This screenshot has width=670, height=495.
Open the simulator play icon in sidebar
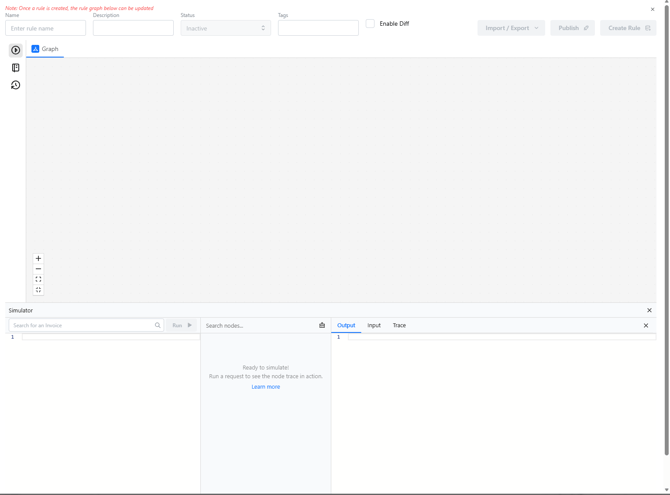pos(15,50)
